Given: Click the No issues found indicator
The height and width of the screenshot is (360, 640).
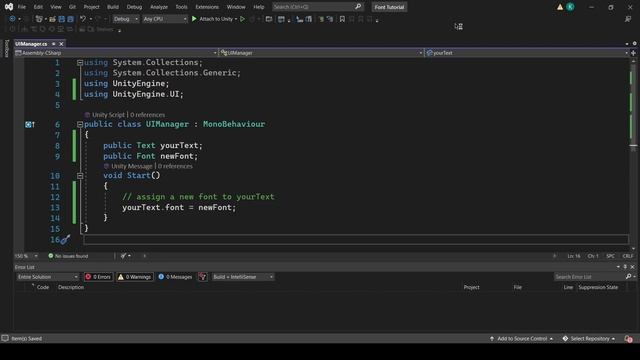Looking at the screenshot, I should tap(68, 256).
